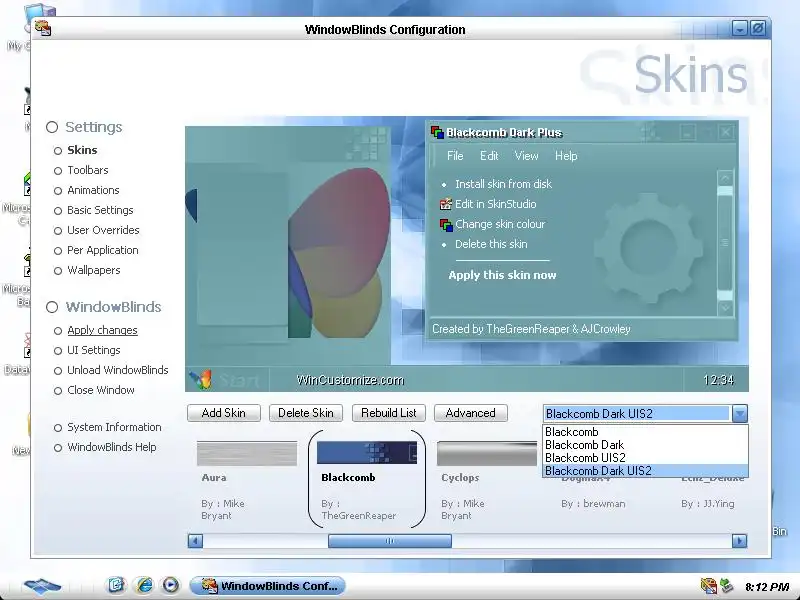
Task: Click the WindowBlinds section heading
Action: pyautogui.click(x=113, y=307)
